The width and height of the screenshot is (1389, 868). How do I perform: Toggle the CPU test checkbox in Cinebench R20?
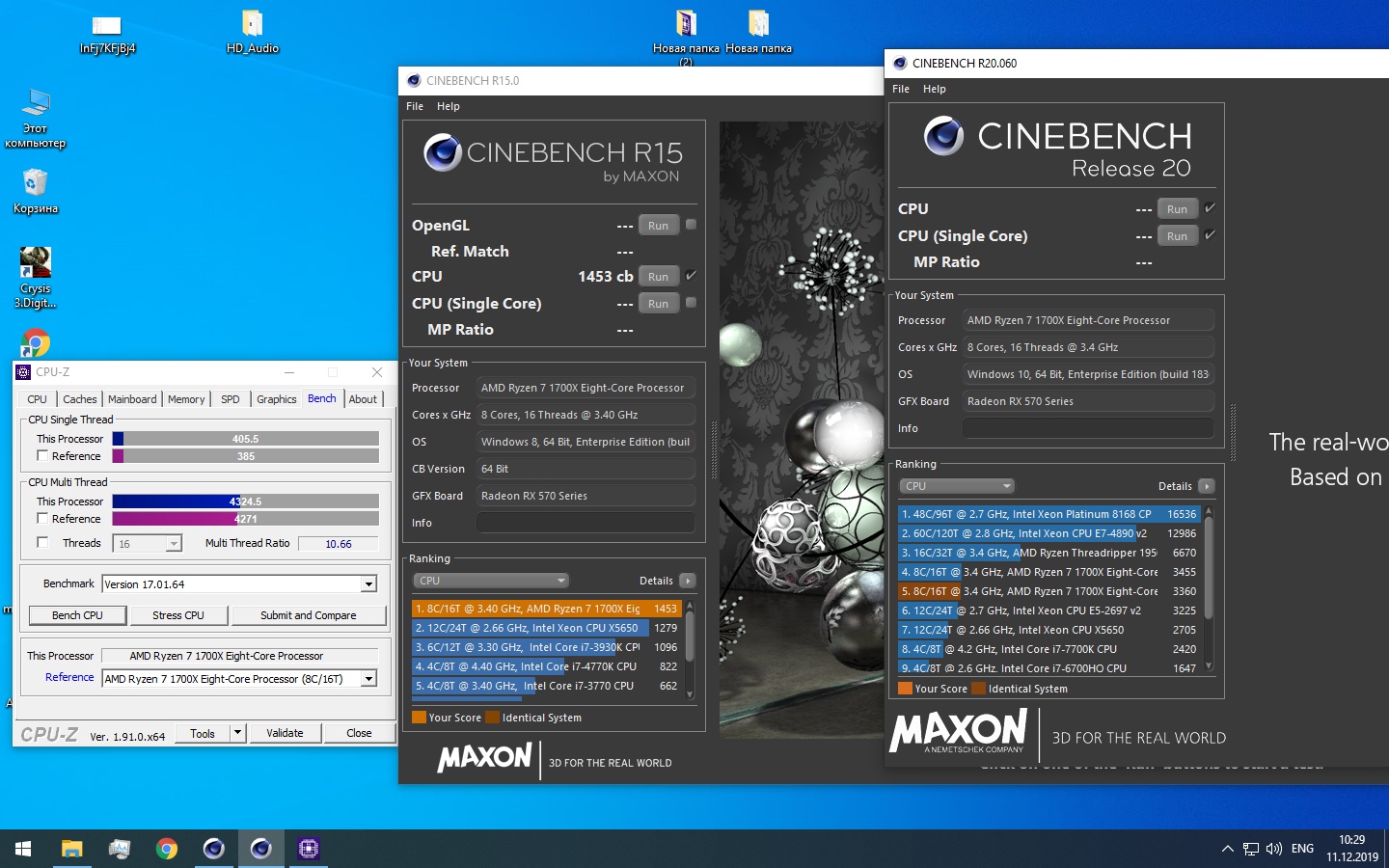click(1210, 208)
